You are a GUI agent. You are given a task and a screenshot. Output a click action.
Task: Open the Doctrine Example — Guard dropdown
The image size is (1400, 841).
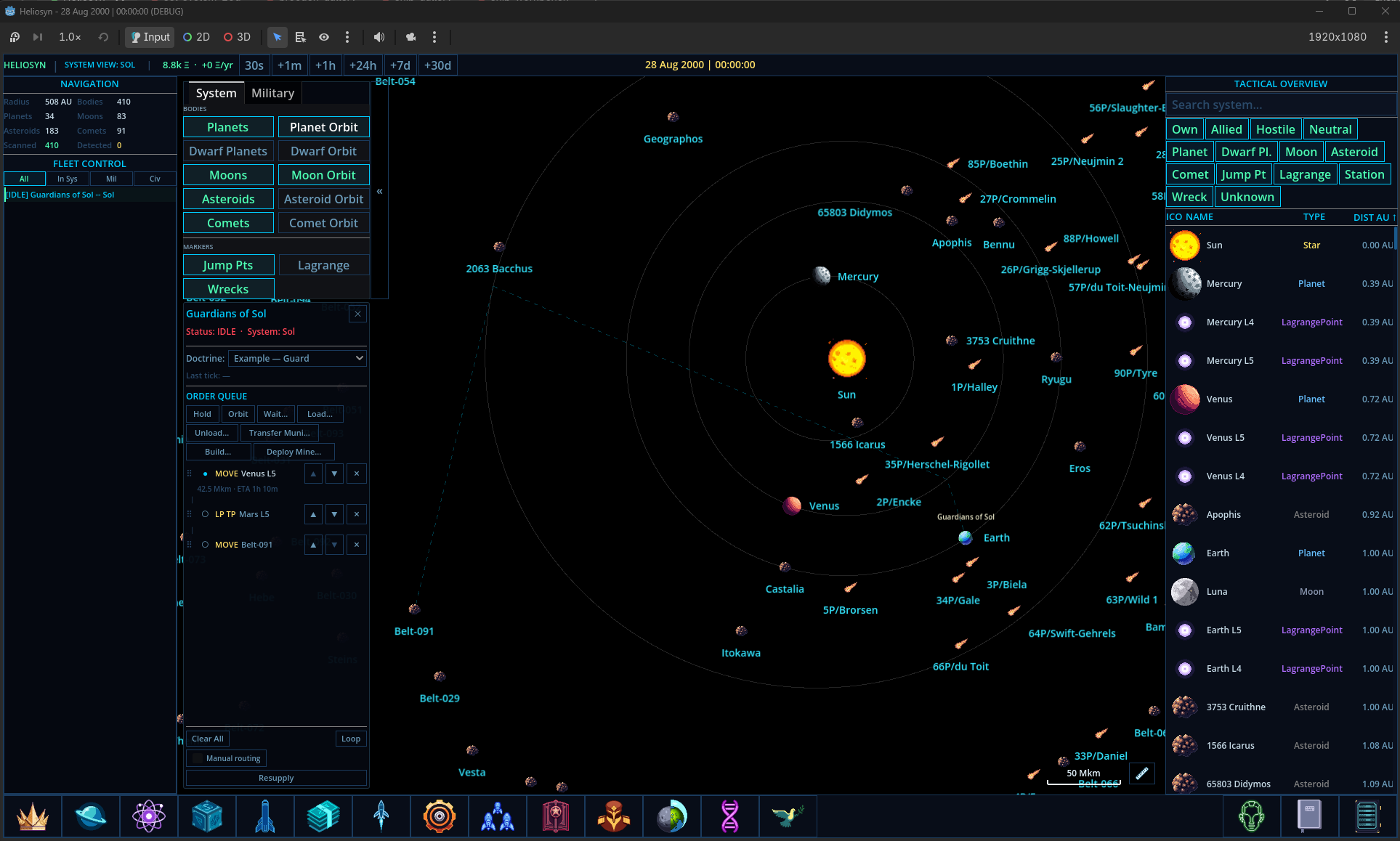point(297,358)
